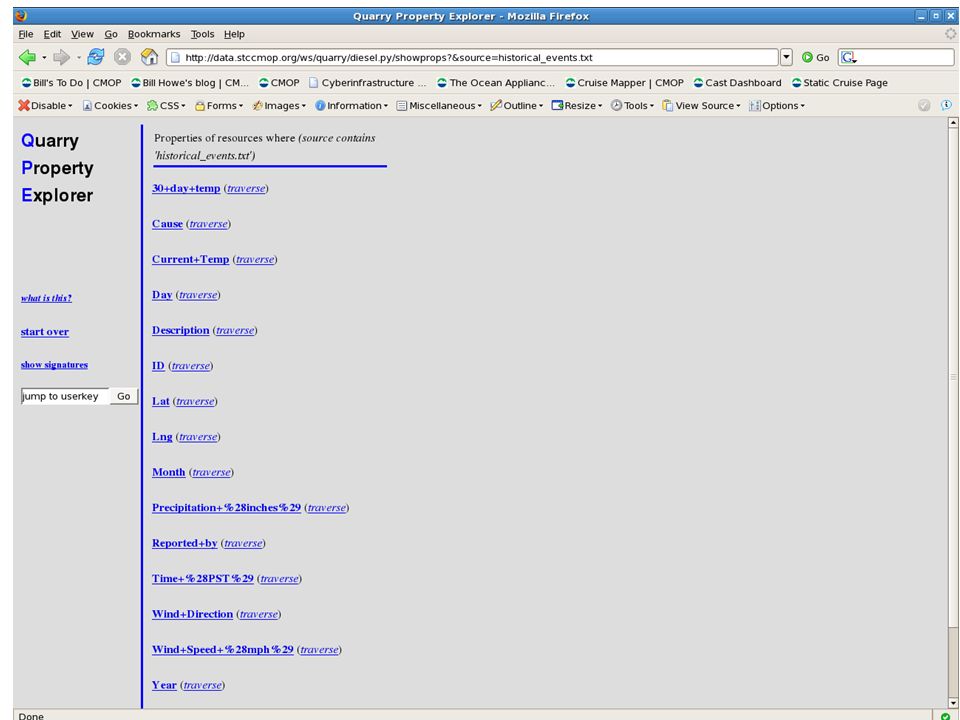Click the Firefox icon in the title bar
The height and width of the screenshot is (720, 960).
[21, 16]
